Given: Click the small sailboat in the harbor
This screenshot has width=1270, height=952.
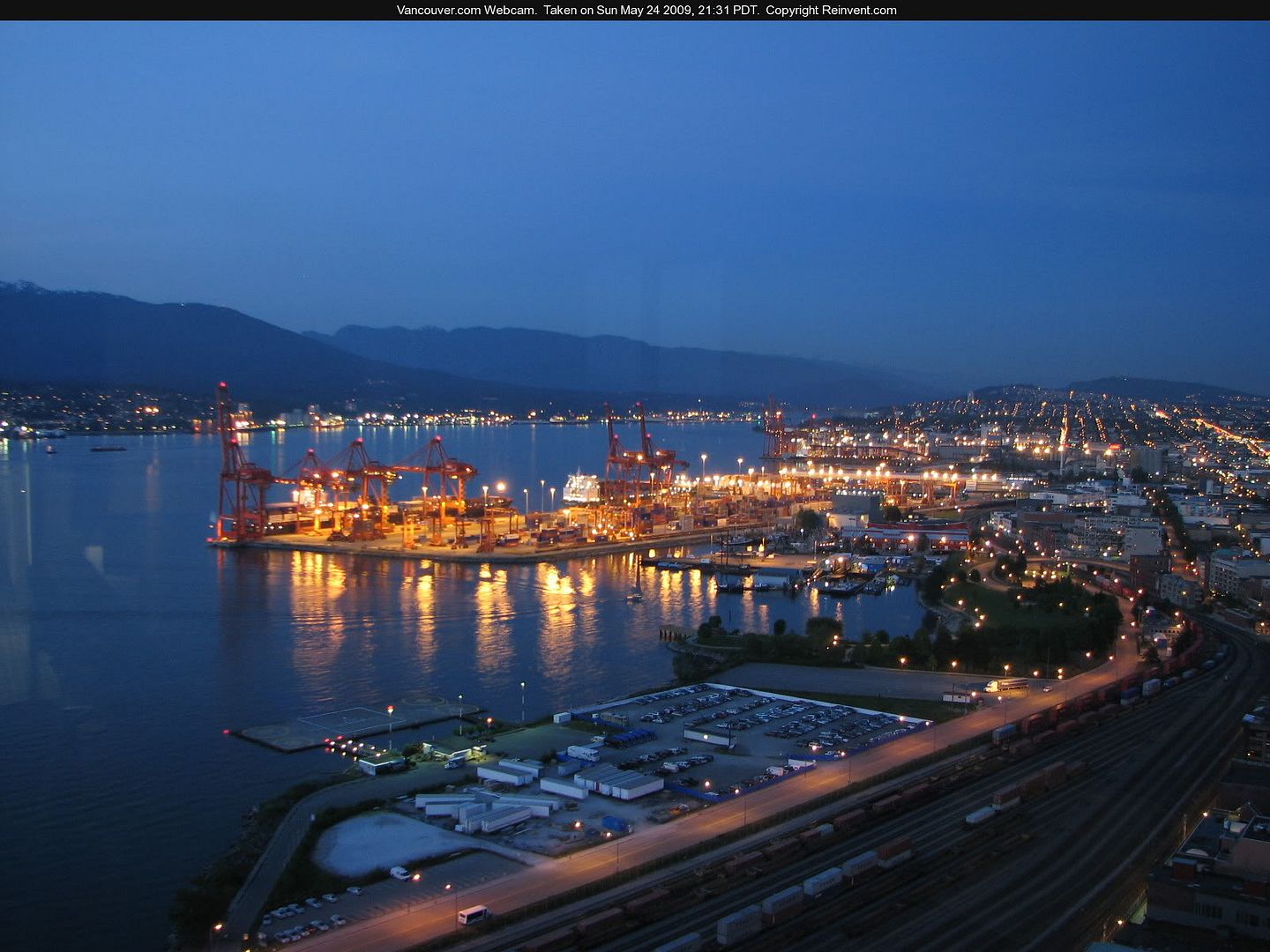Looking at the screenshot, I should (634, 591).
